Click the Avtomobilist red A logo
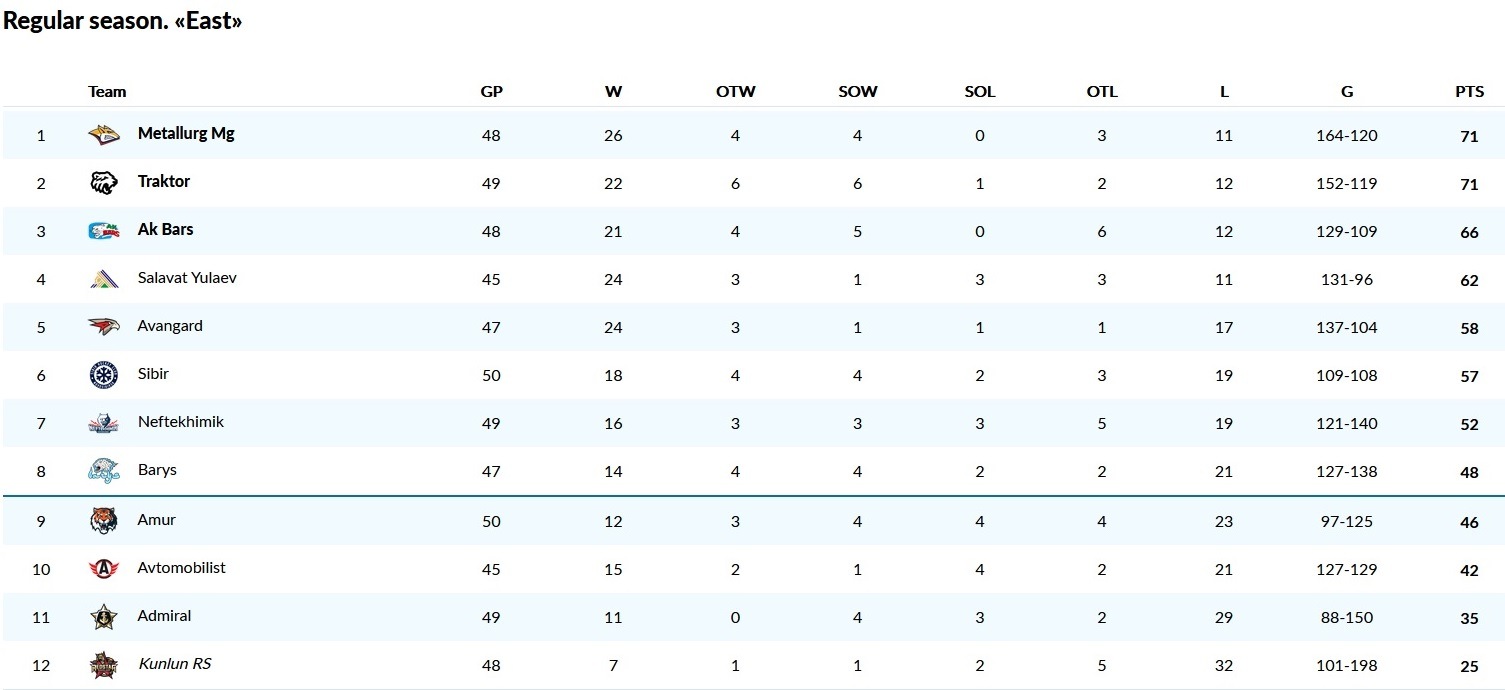The width and height of the screenshot is (1505, 690). (x=104, y=568)
